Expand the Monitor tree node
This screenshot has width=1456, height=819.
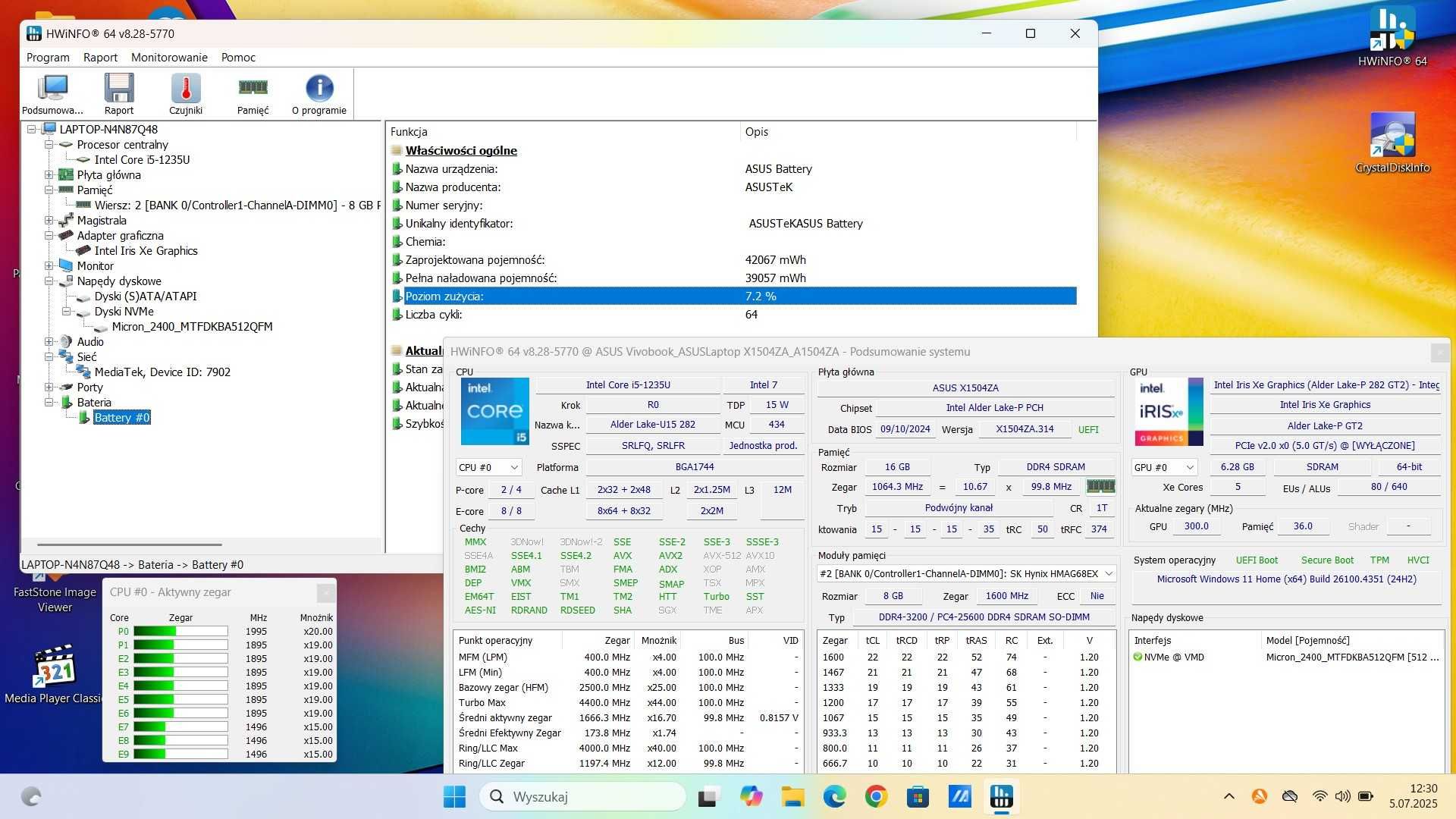(49, 265)
